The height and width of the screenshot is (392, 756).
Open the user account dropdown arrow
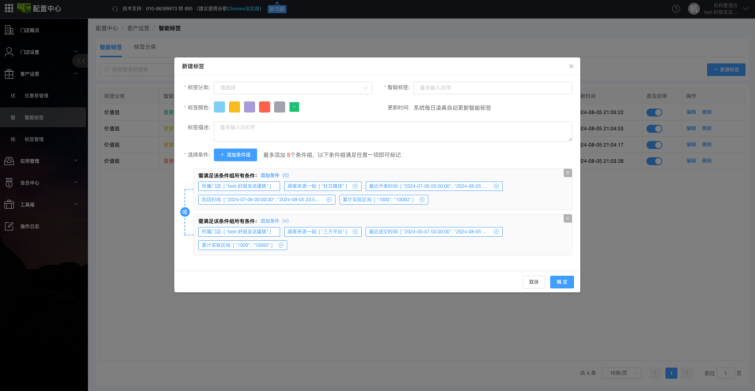(745, 9)
